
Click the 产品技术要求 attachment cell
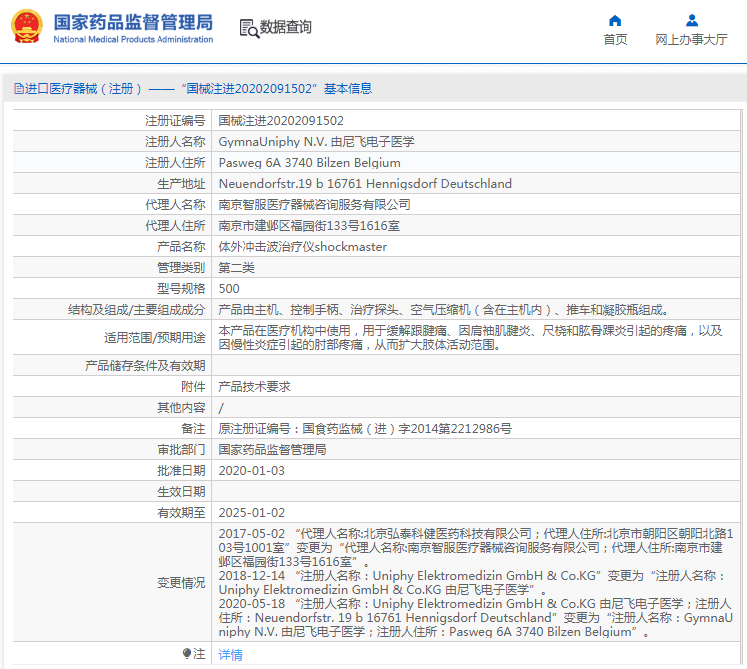point(254,387)
